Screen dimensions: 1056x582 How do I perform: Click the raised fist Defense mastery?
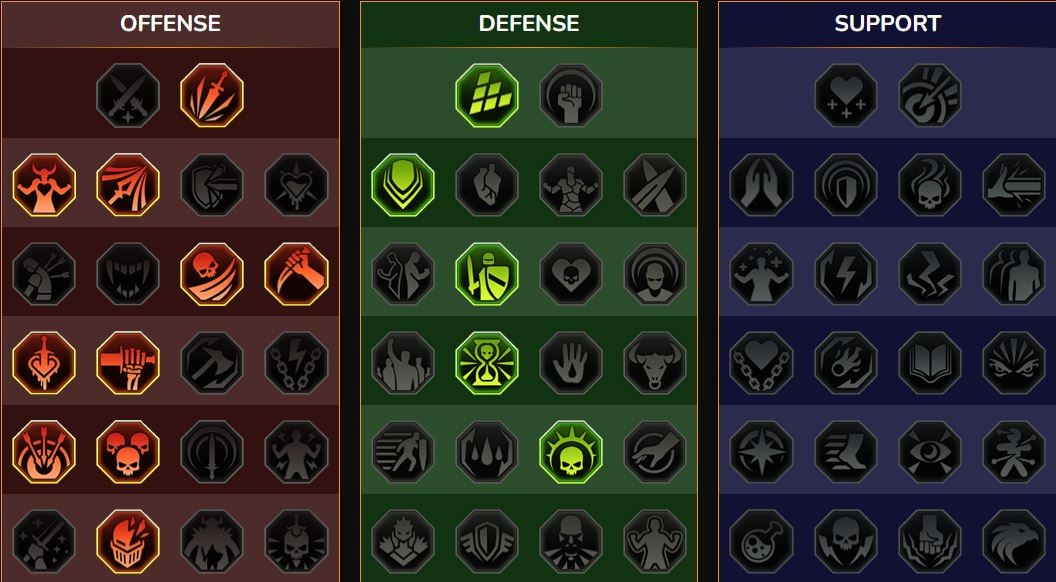click(571, 96)
